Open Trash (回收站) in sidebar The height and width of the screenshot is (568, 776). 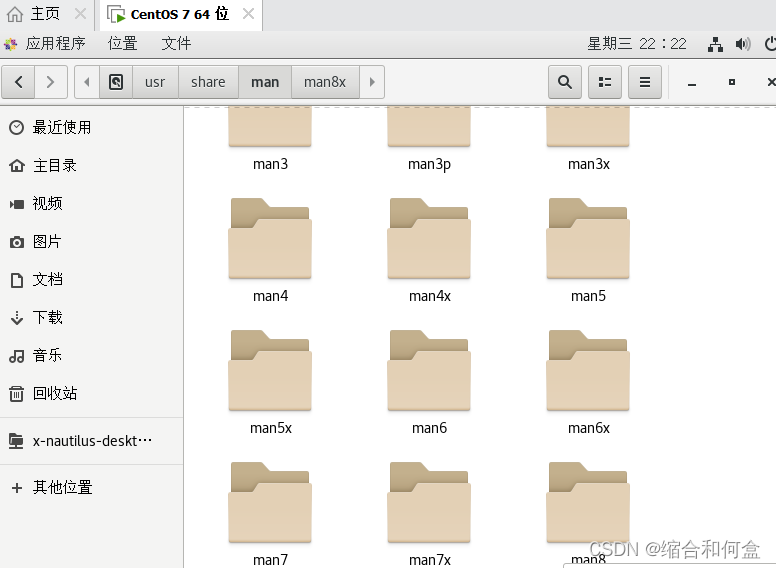(92, 393)
